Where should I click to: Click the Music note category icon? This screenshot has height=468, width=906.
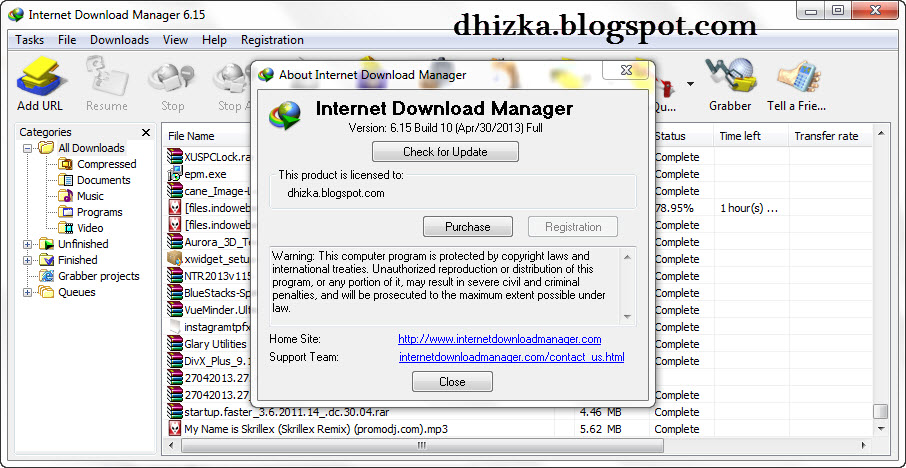pos(65,196)
